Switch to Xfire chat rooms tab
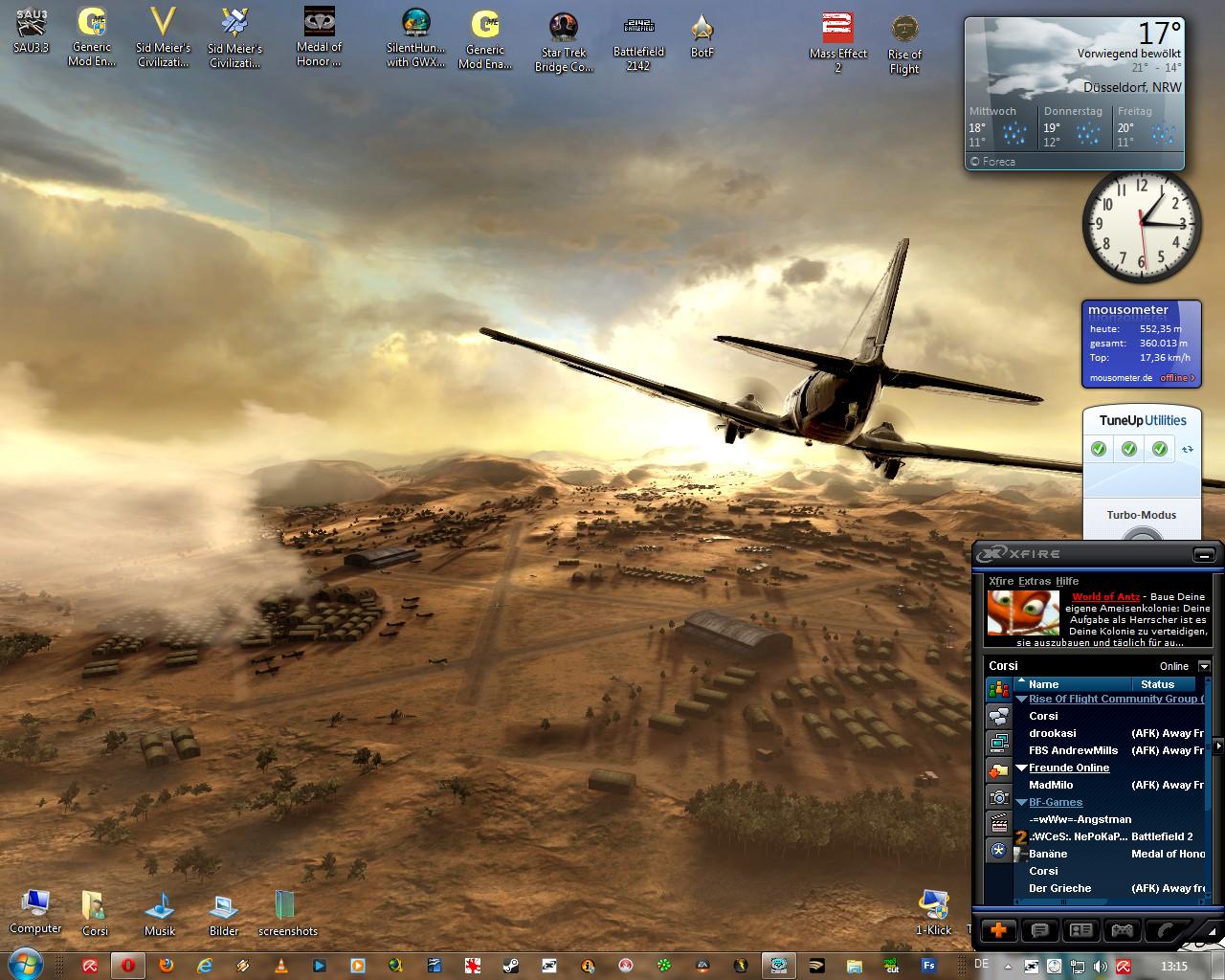Viewport: 1225px width, 980px height. point(999,716)
